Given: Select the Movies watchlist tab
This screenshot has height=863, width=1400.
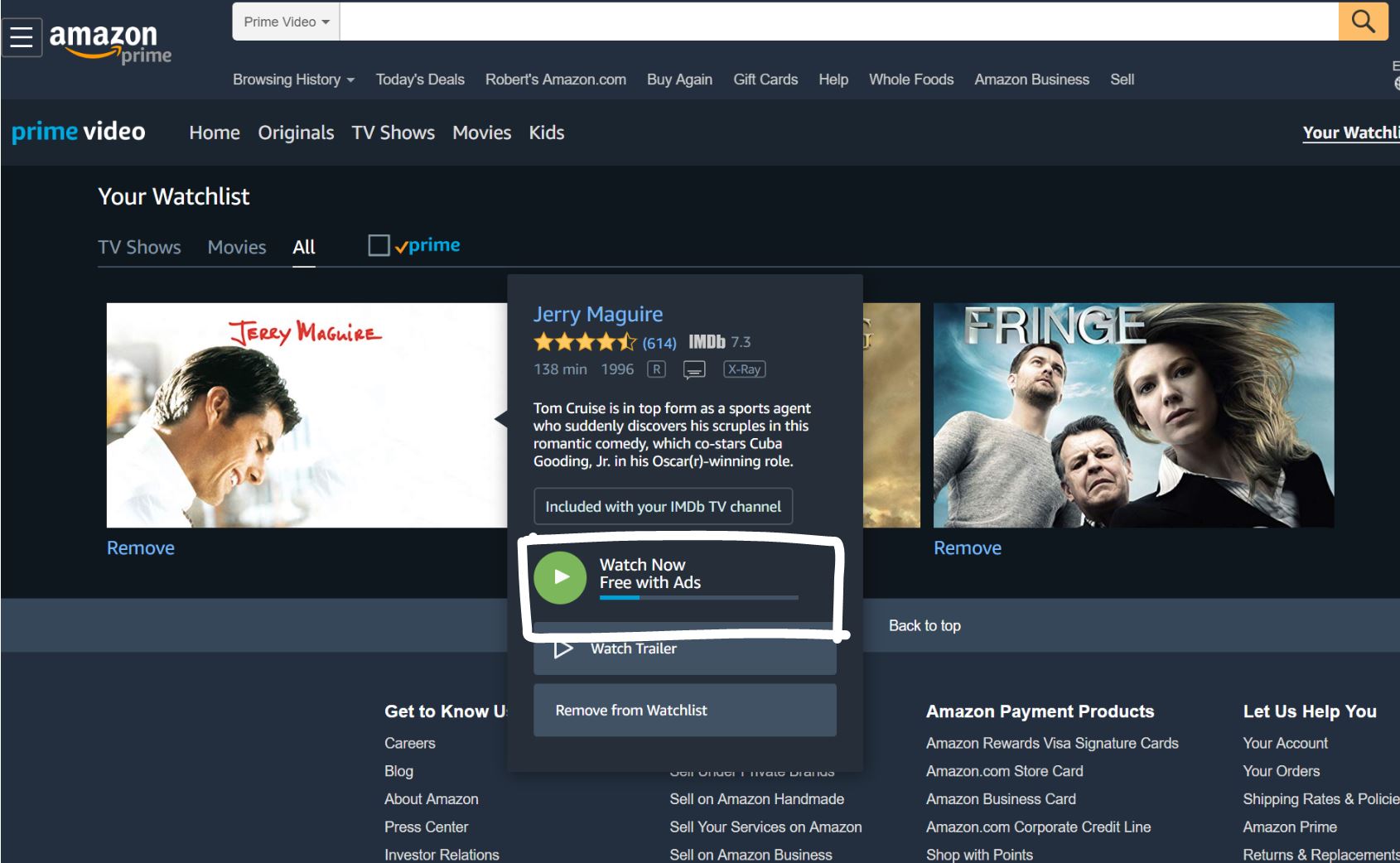Looking at the screenshot, I should (237, 247).
